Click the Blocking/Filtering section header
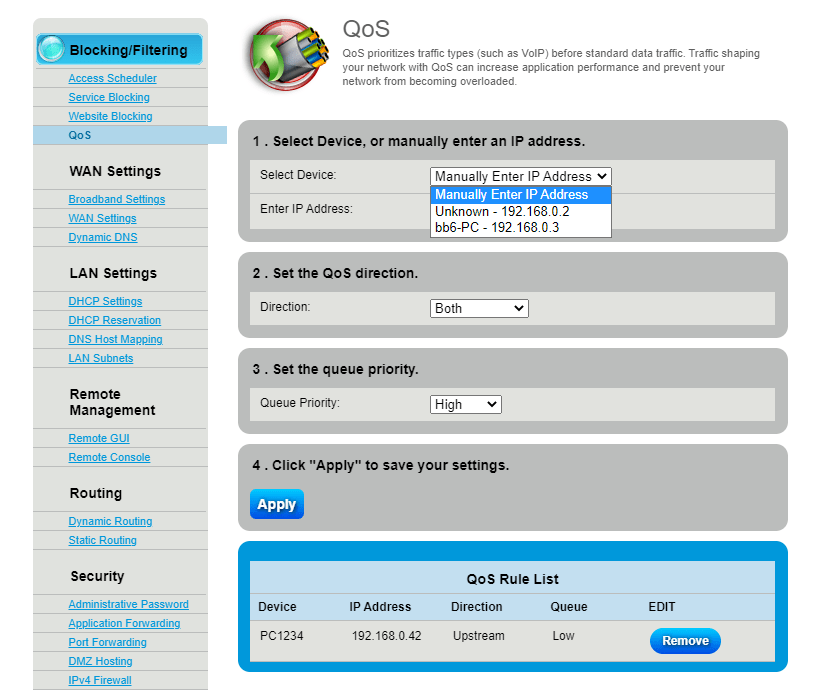 pyautogui.click(x=128, y=50)
